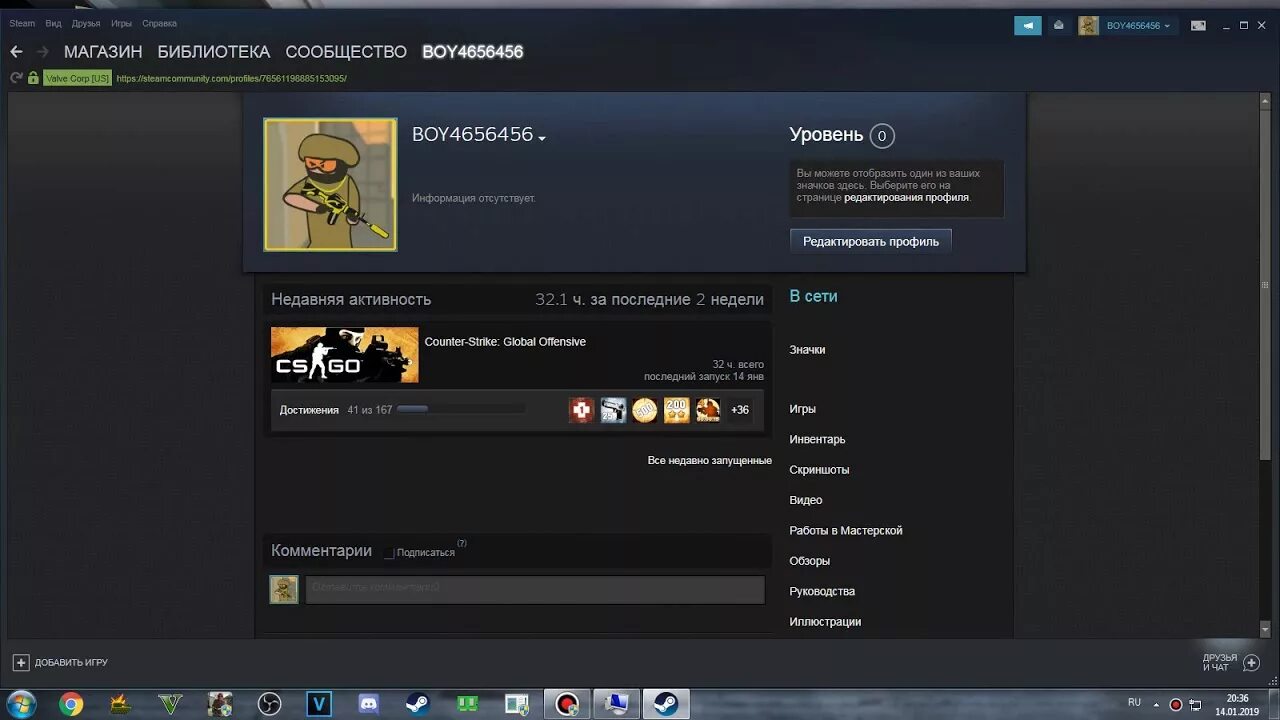
Task: Expand the profile name dropdown arrow
Action: 542,139
